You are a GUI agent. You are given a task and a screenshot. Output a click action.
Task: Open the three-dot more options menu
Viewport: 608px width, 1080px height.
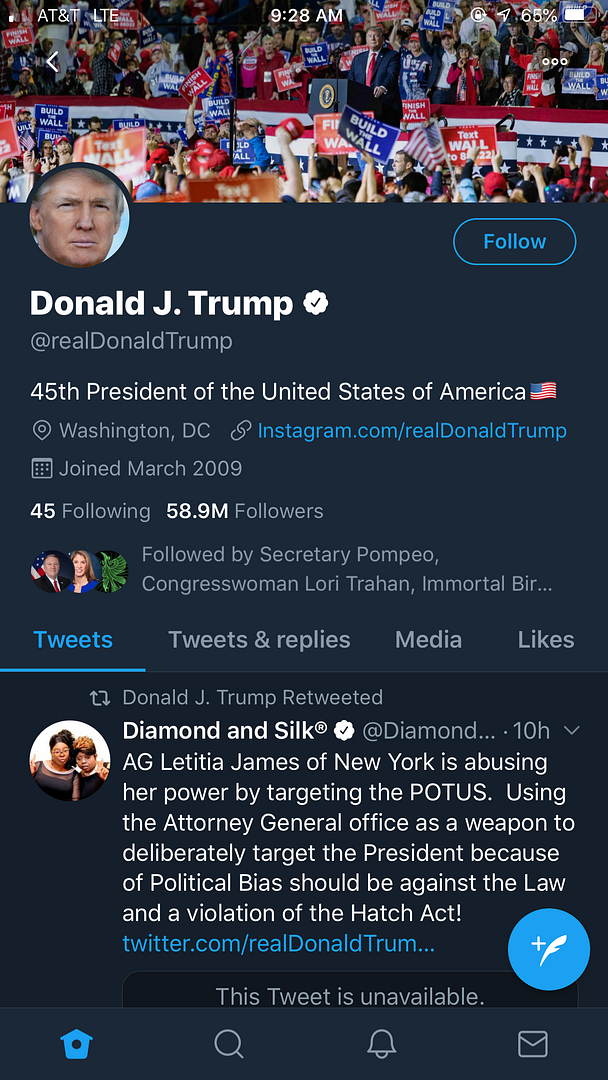[x=555, y=62]
